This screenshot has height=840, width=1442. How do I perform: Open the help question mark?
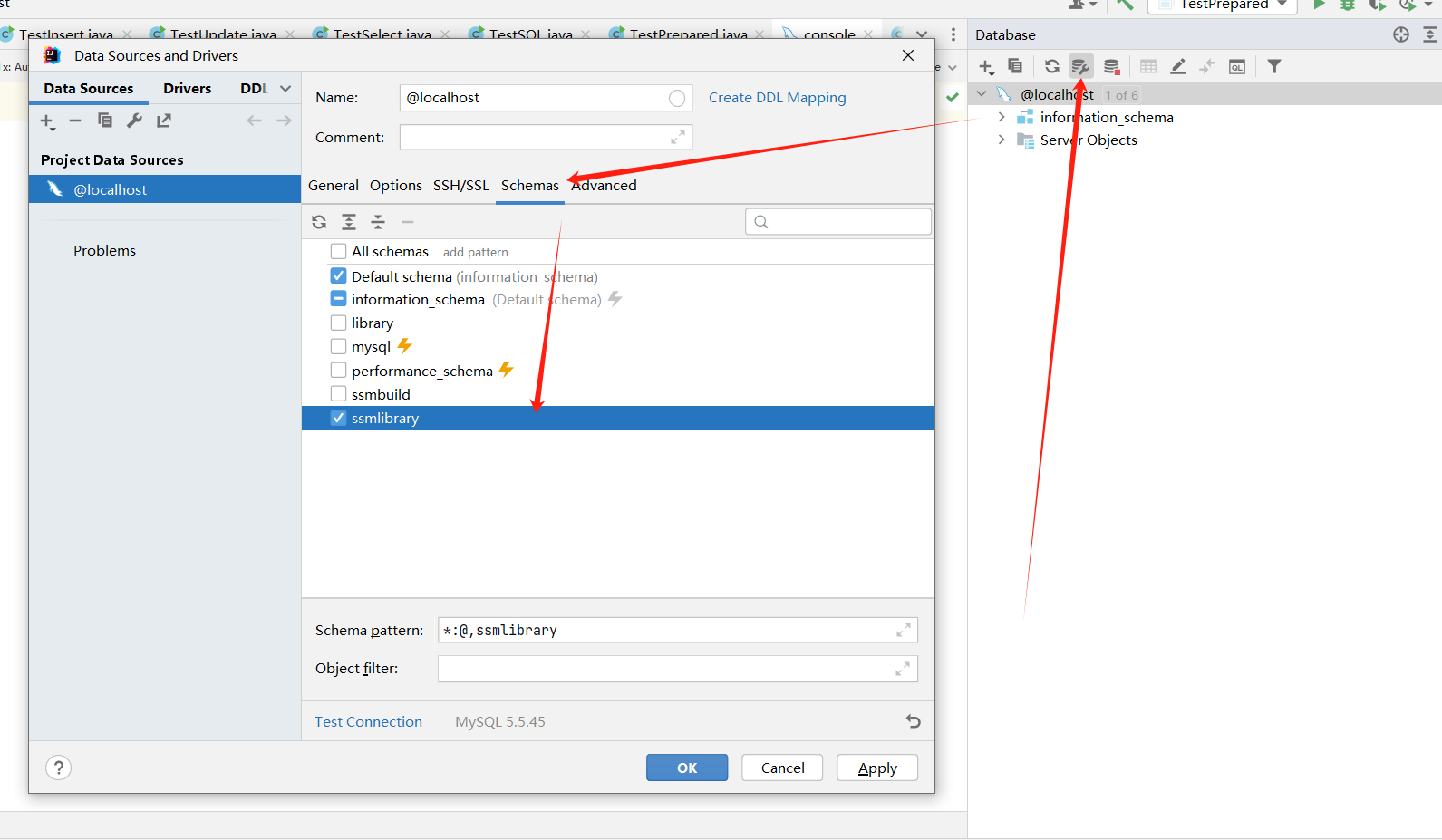(59, 768)
